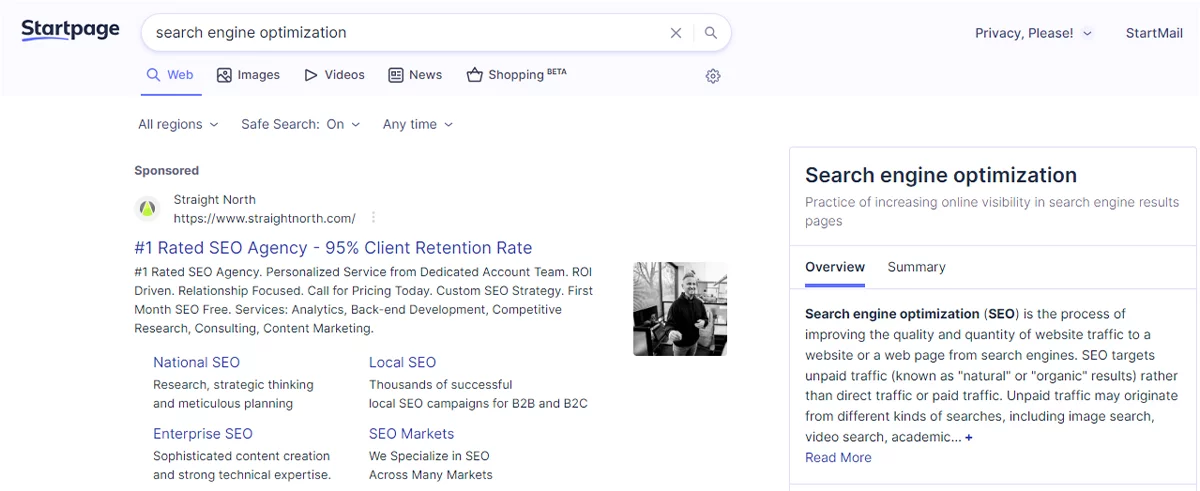Click 'We Specialize in SEO' text
This screenshot has height=491, width=1200.
(429, 455)
